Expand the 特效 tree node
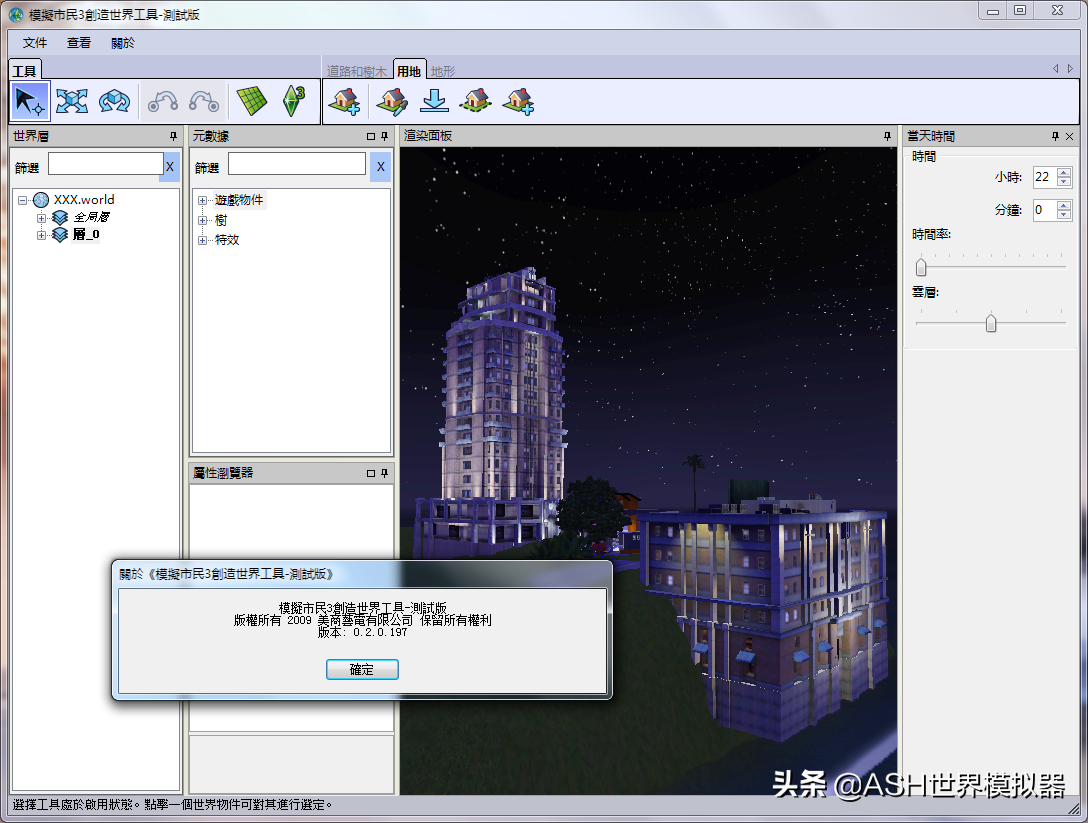Image resolution: width=1088 pixels, height=823 pixels. tap(203, 240)
